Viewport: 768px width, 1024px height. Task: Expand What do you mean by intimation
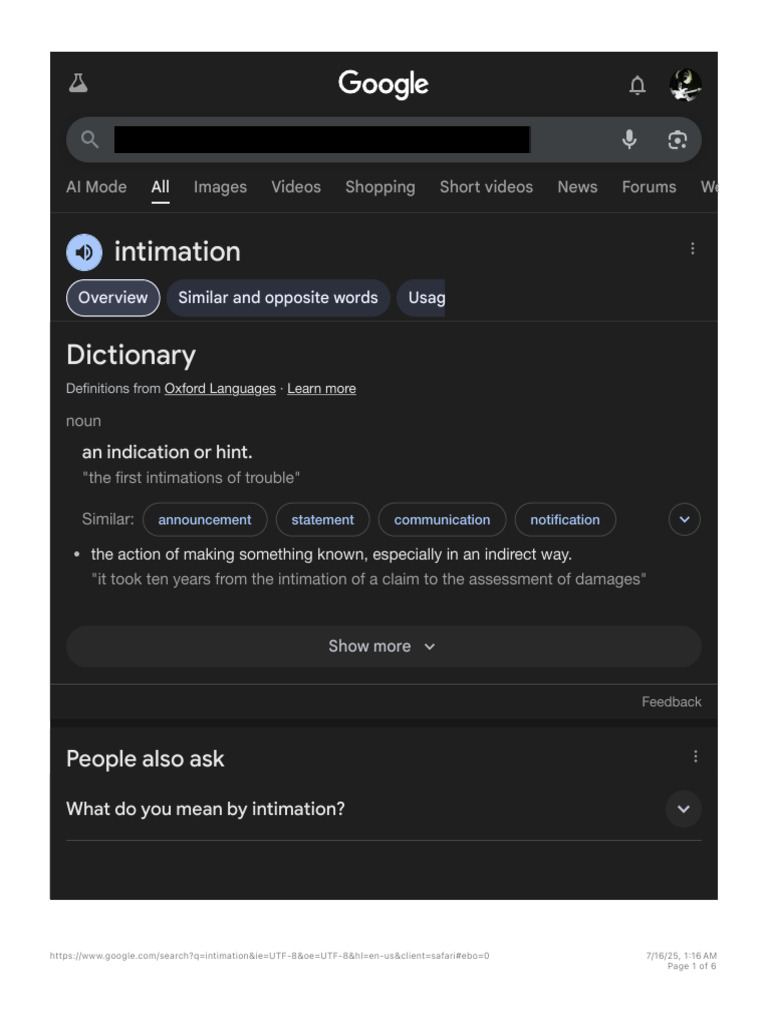click(384, 809)
